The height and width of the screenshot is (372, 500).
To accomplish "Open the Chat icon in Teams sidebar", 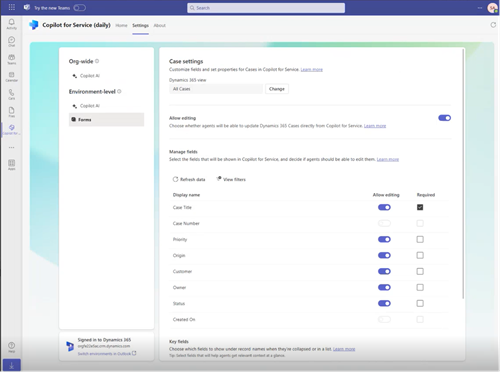I will 12,41.
